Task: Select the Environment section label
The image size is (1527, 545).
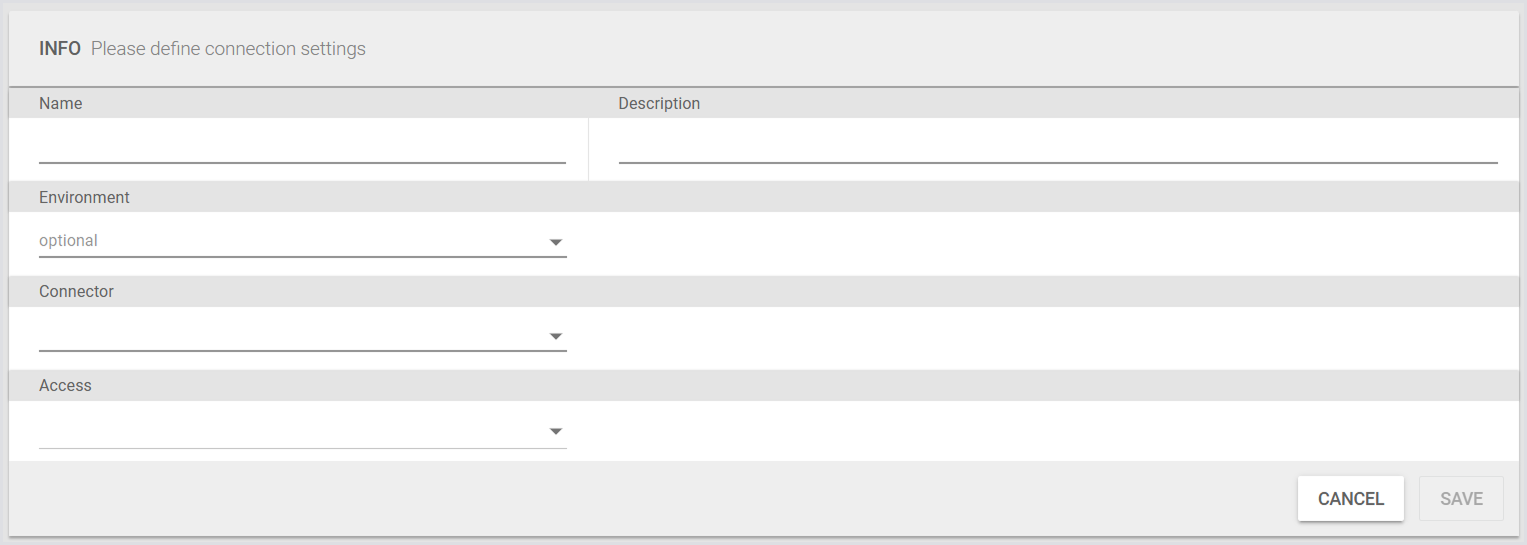Action: click(84, 198)
